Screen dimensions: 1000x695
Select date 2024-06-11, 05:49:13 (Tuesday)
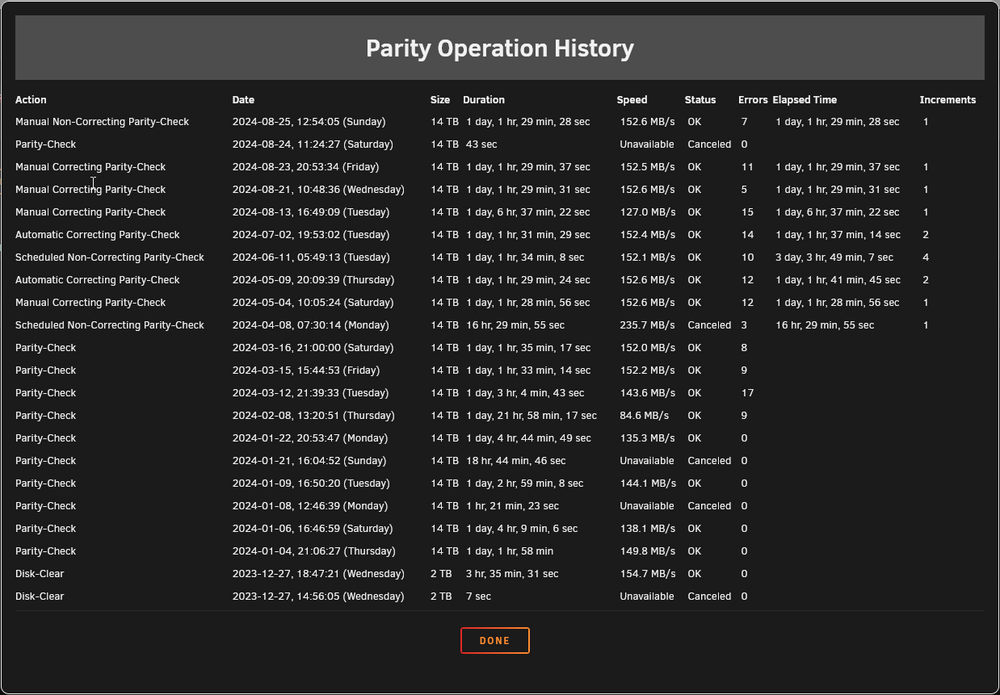pyautogui.click(x=311, y=258)
